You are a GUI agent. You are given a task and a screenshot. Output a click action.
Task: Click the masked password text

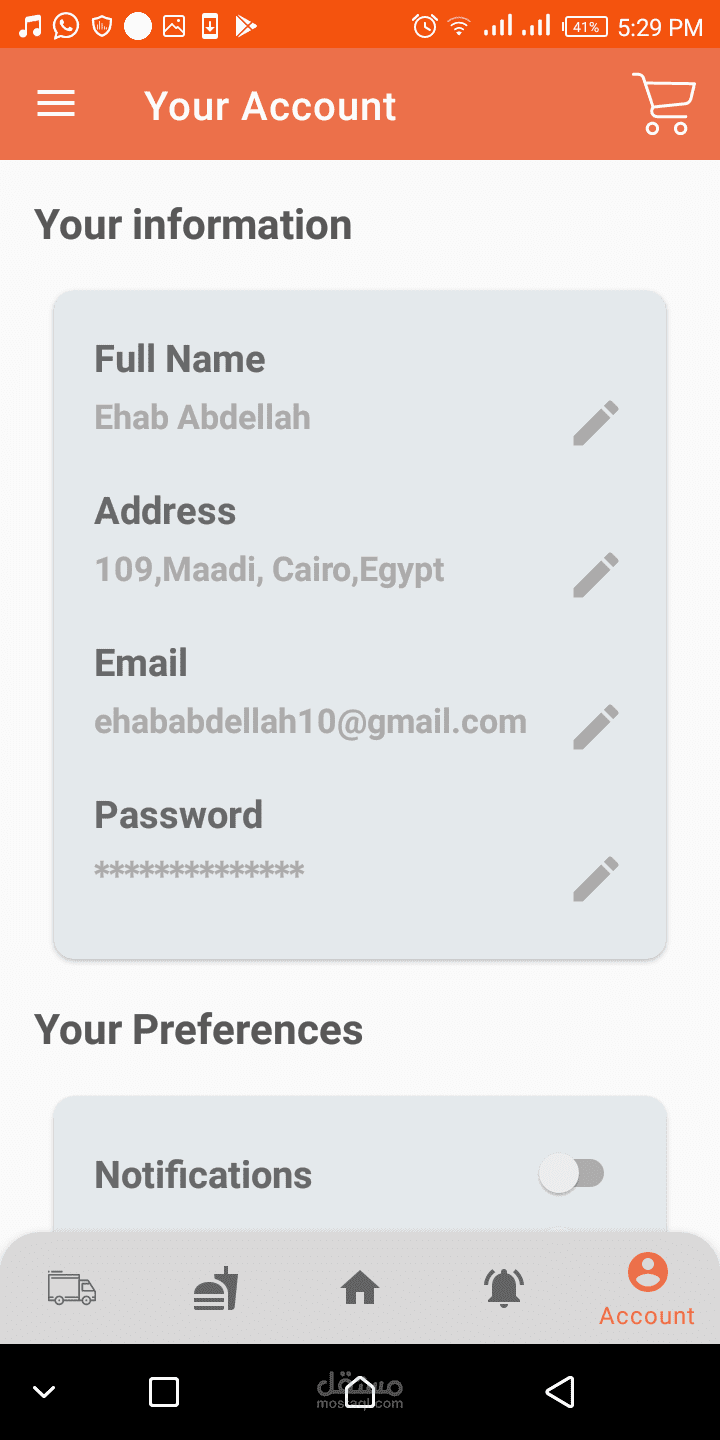199,872
